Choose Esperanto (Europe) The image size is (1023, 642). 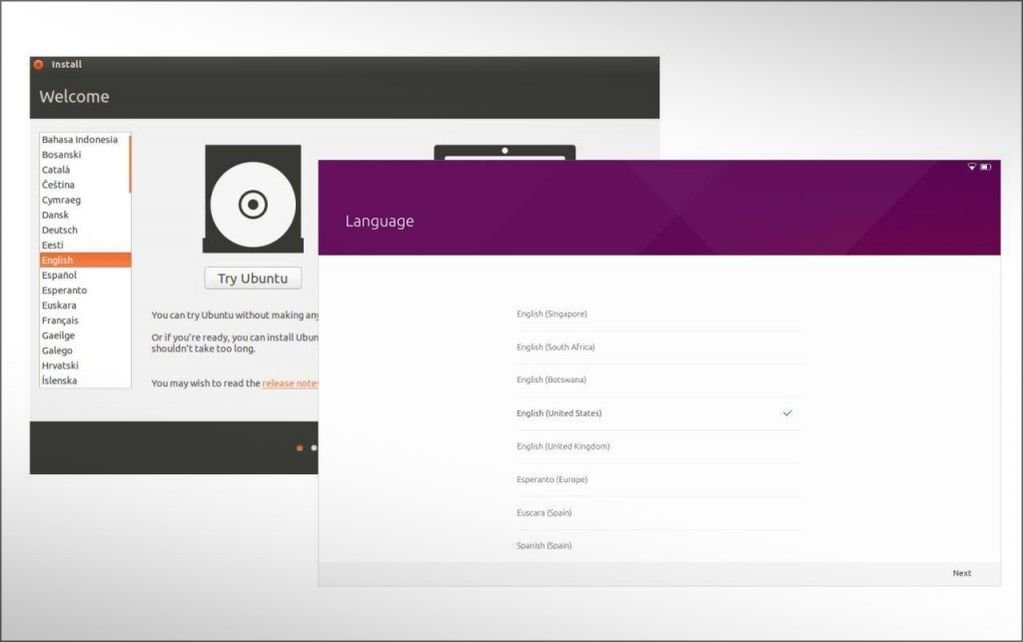[659, 480]
